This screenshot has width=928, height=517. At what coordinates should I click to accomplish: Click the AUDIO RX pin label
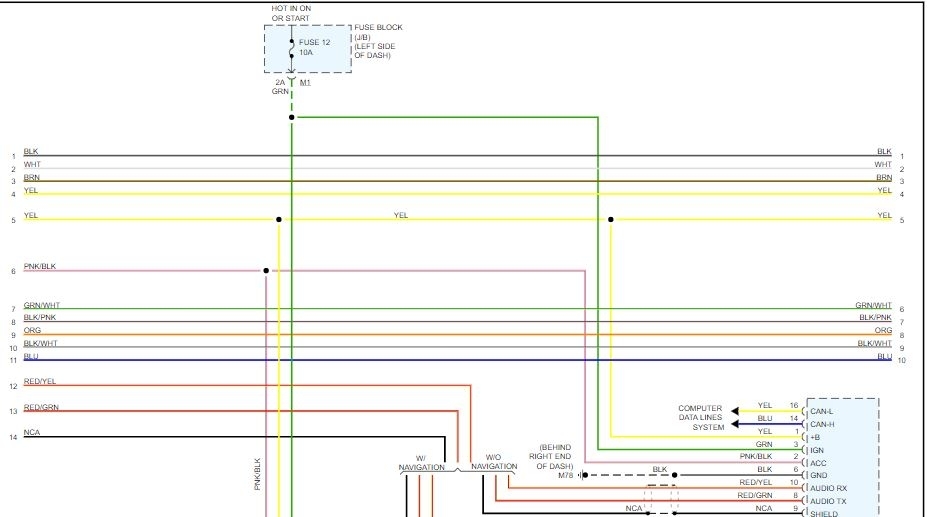tap(828, 488)
